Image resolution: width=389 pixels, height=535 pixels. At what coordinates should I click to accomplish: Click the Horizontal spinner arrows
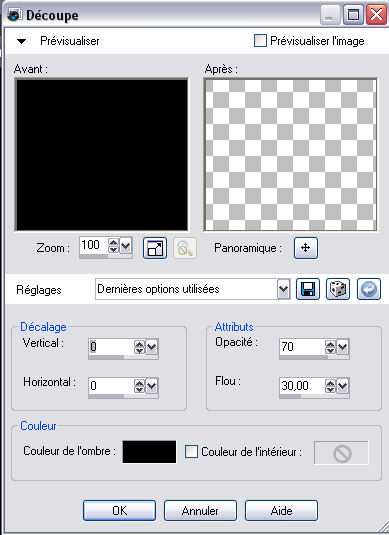139,386
